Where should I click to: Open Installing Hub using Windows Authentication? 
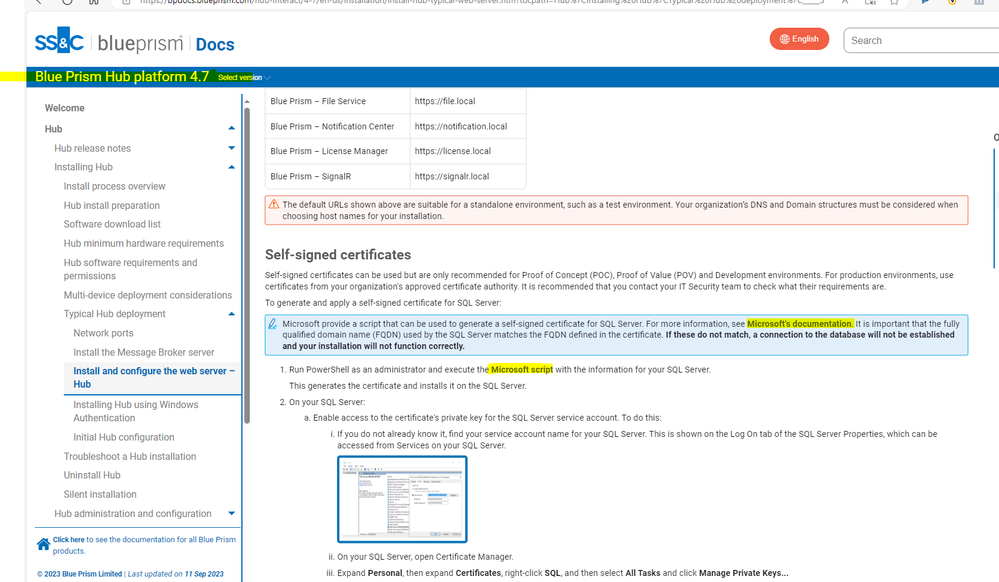pos(136,411)
